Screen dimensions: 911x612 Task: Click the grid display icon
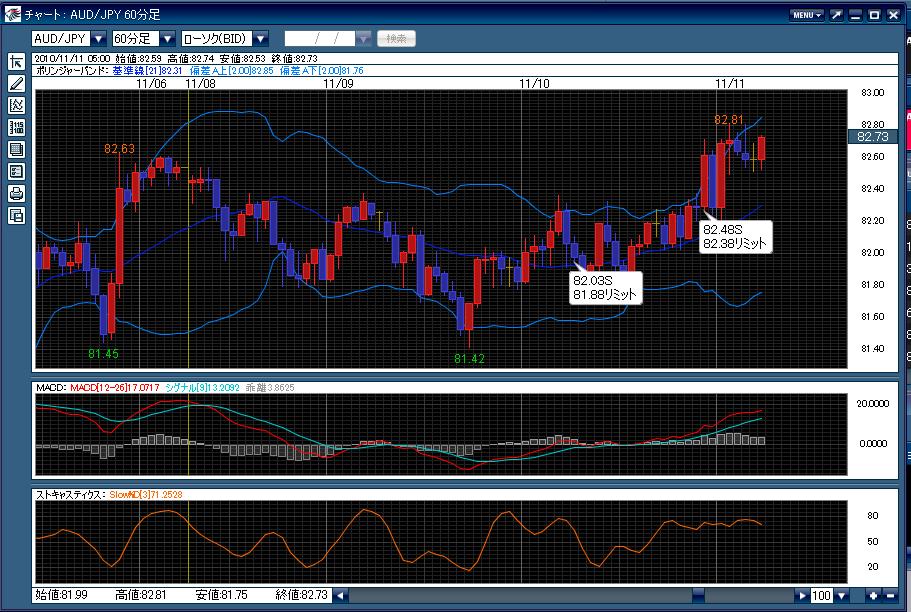pos(16,149)
